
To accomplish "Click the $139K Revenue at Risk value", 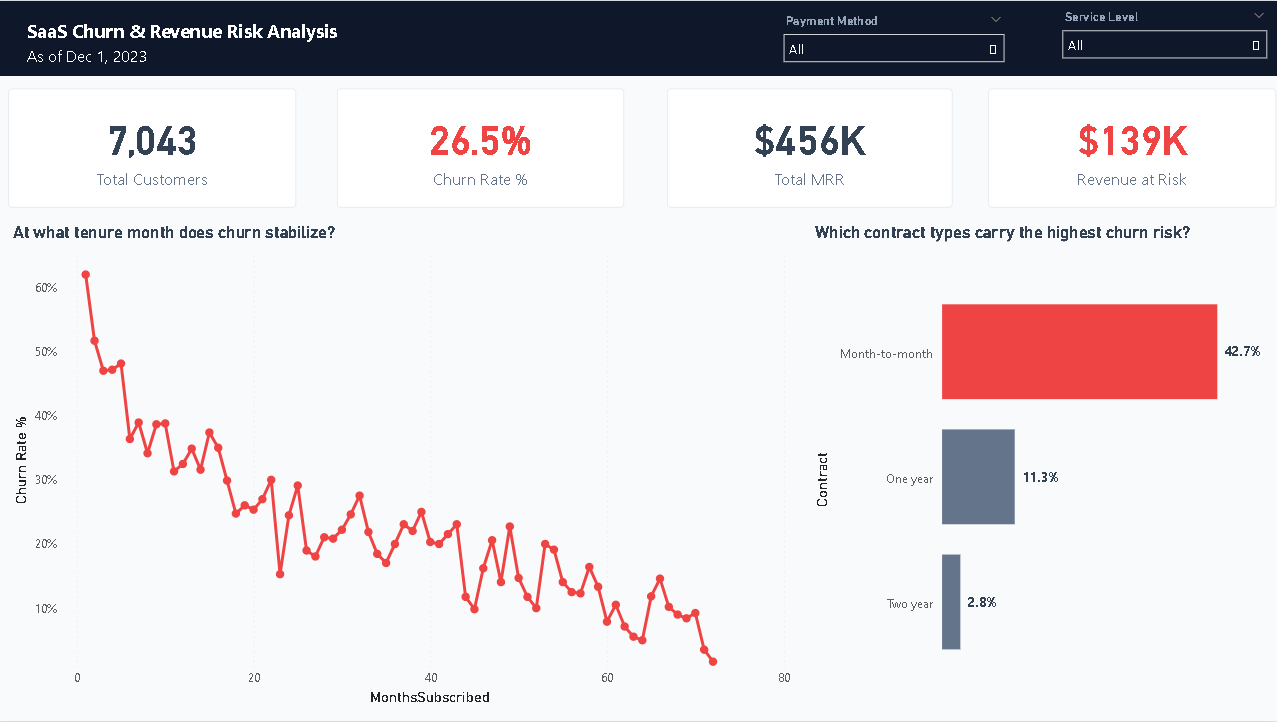I will click(x=1133, y=142).
